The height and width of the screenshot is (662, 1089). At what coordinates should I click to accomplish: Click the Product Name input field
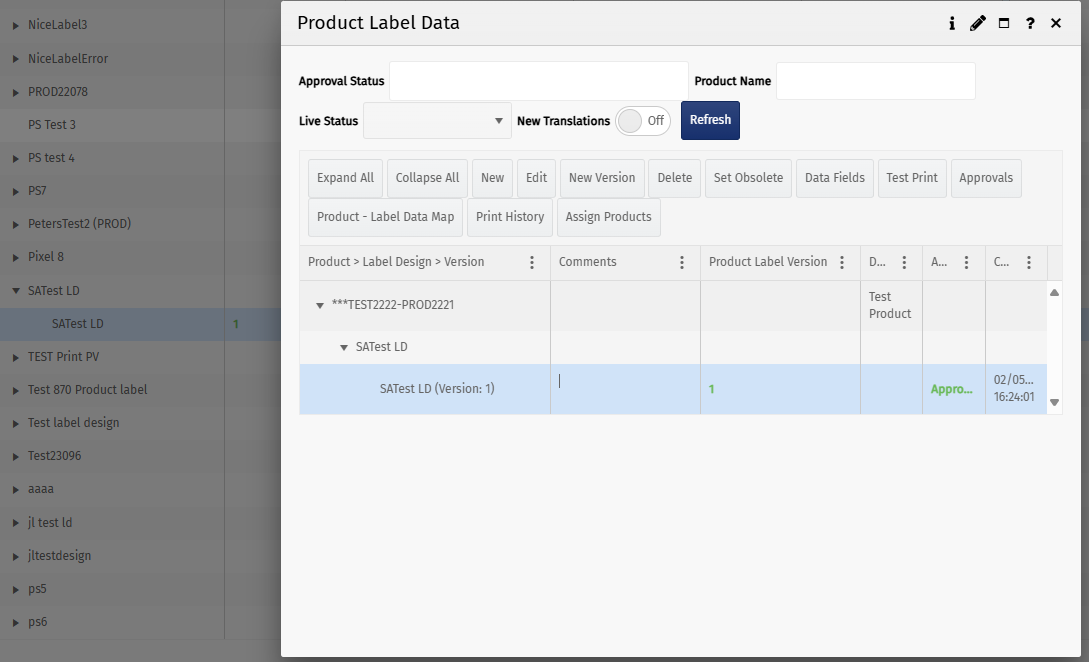tap(875, 81)
